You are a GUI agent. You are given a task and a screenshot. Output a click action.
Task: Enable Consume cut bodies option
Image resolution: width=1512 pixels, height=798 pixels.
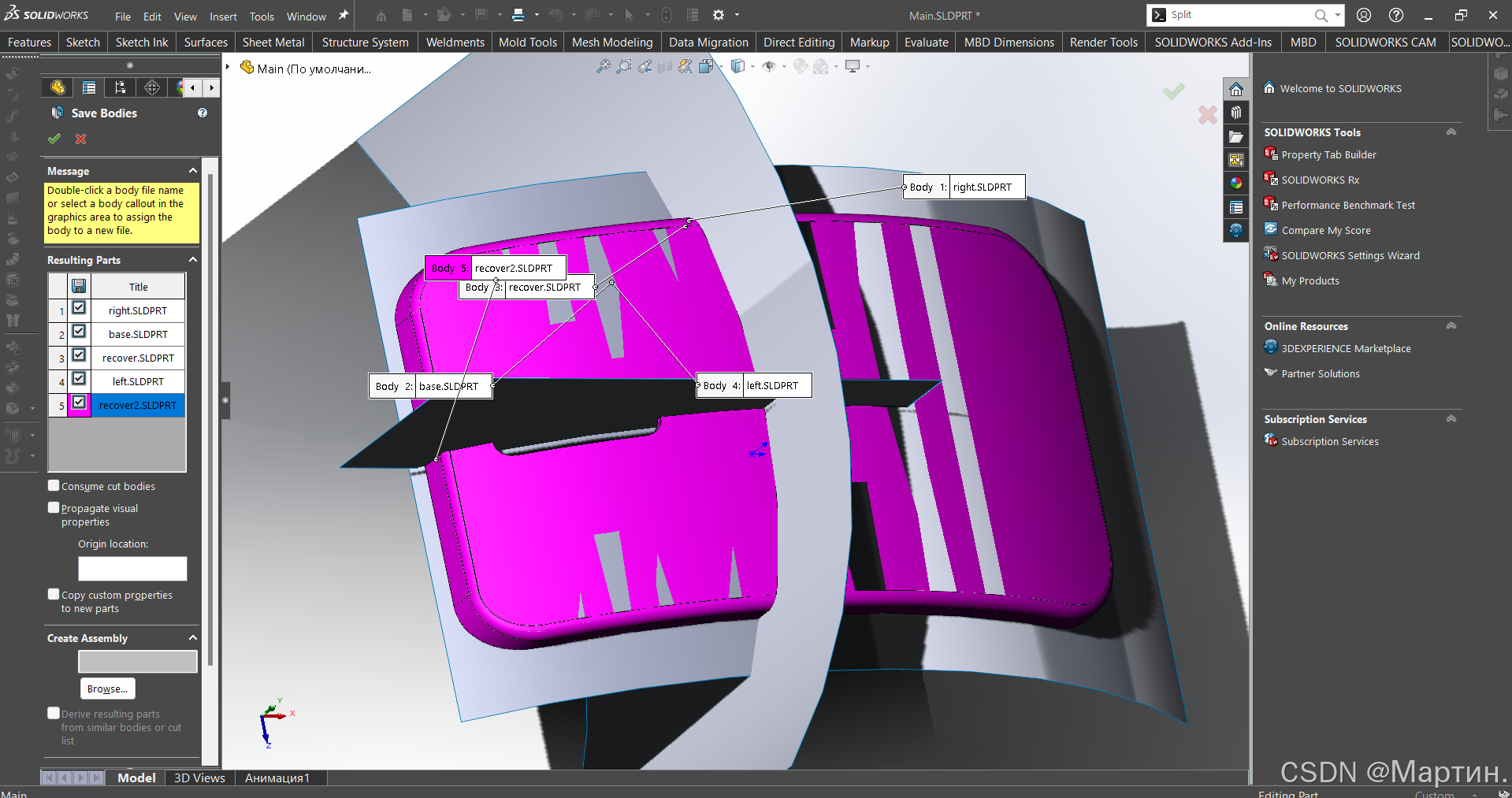[54, 485]
